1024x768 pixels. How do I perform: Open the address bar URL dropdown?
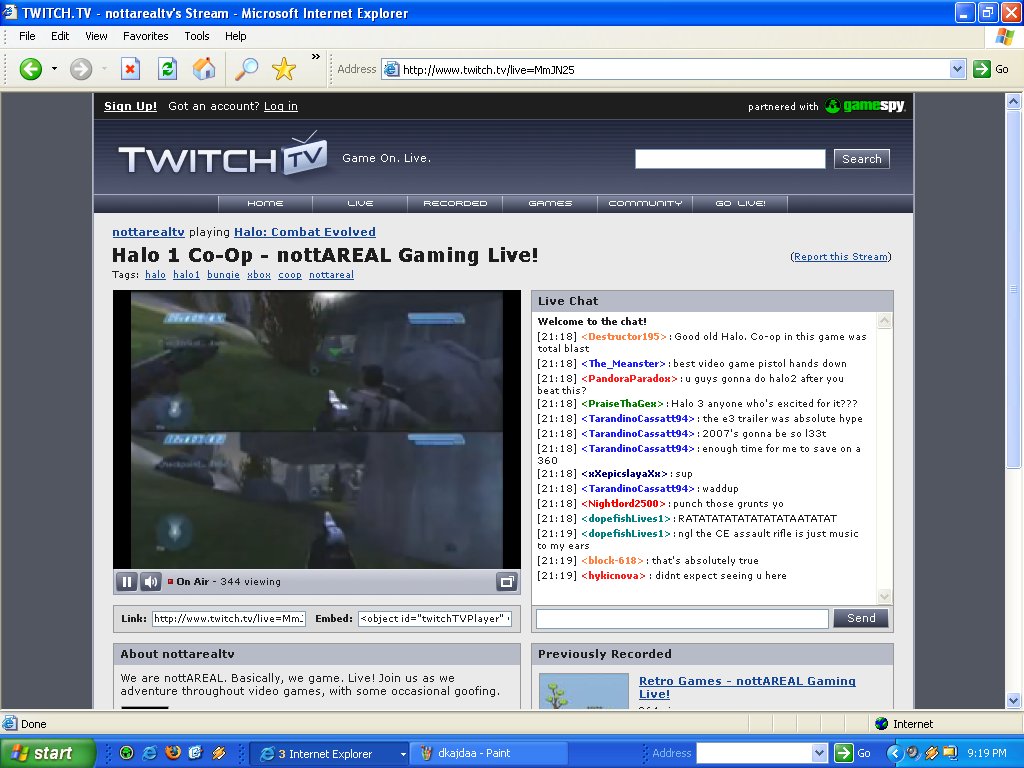tap(958, 69)
